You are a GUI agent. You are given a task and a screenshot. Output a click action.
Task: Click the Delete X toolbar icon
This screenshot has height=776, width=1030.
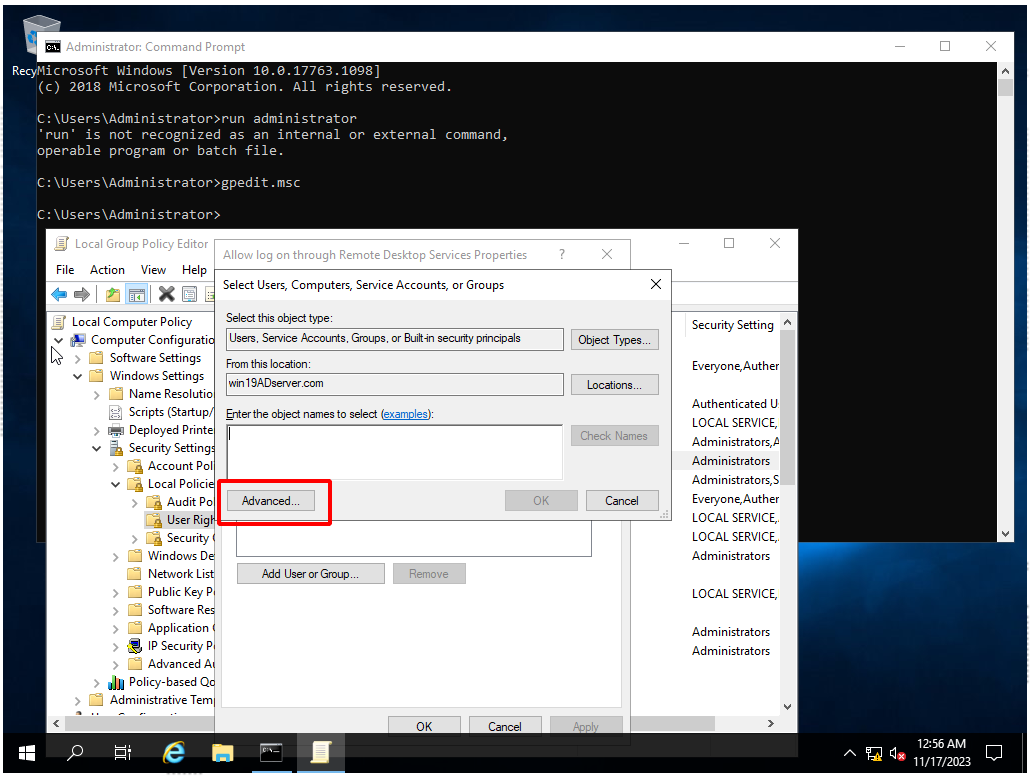pos(166,294)
